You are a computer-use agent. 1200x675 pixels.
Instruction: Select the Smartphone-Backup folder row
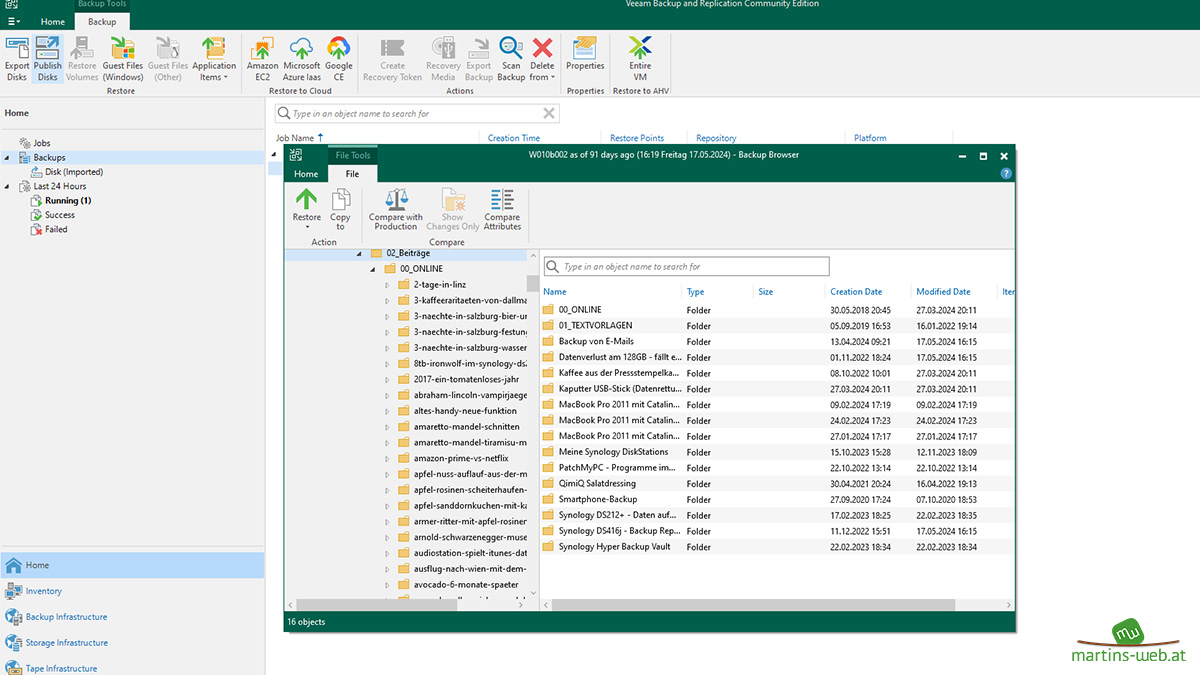[x=778, y=499]
